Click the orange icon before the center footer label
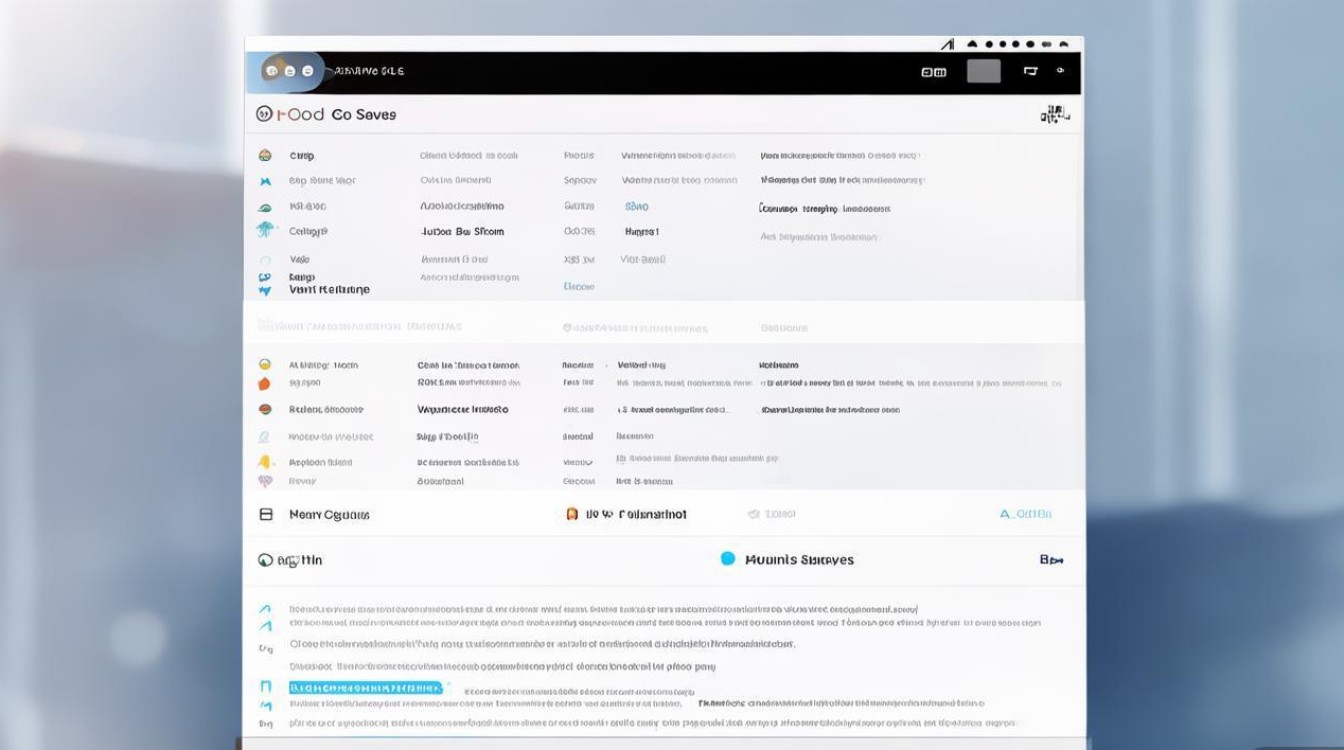1344x750 pixels. pos(572,514)
